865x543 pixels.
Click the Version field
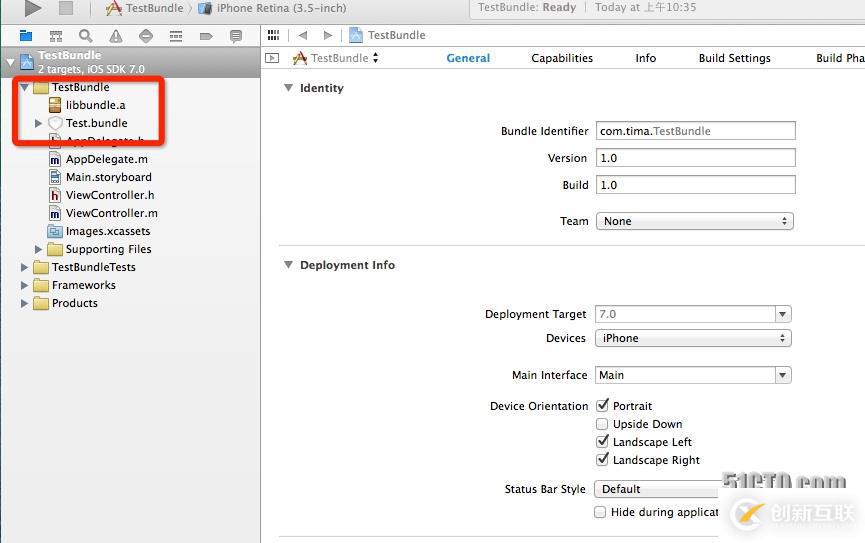(x=695, y=158)
